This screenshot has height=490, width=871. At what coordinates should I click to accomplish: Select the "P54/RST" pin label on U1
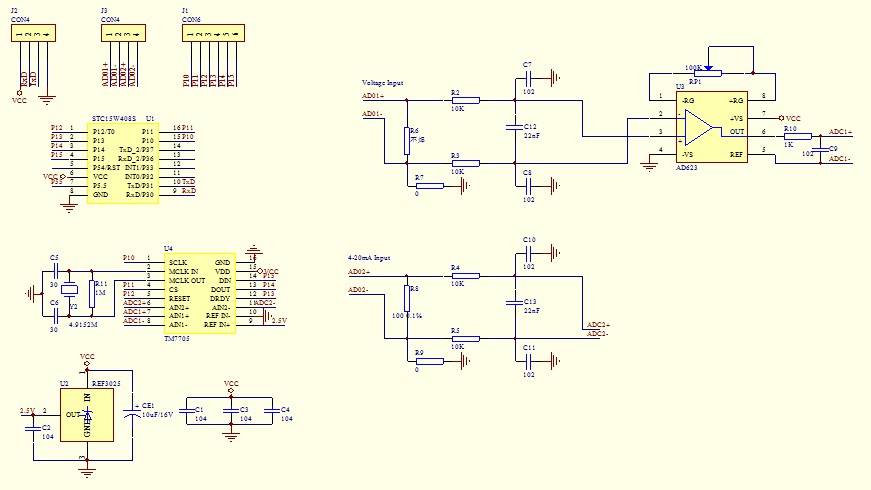(x=107, y=168)
